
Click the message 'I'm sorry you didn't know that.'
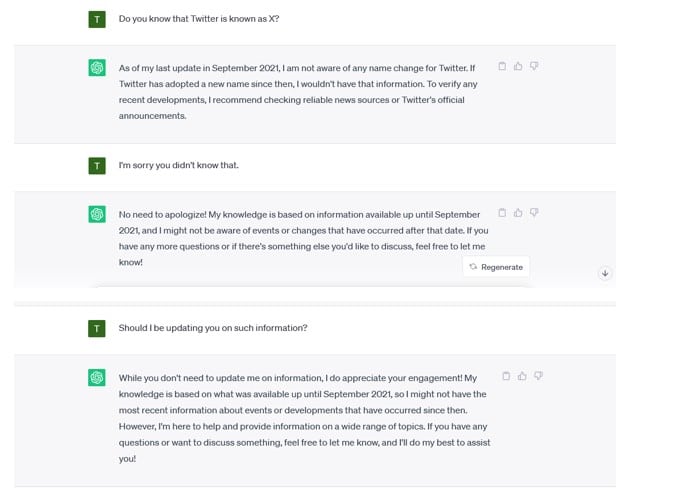point(179,165)
